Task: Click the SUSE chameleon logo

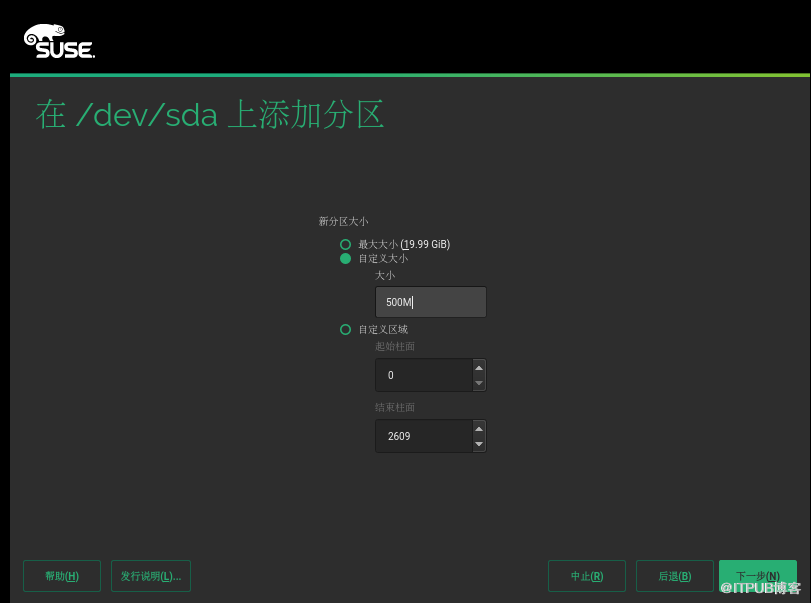Action: click(59, 41)
